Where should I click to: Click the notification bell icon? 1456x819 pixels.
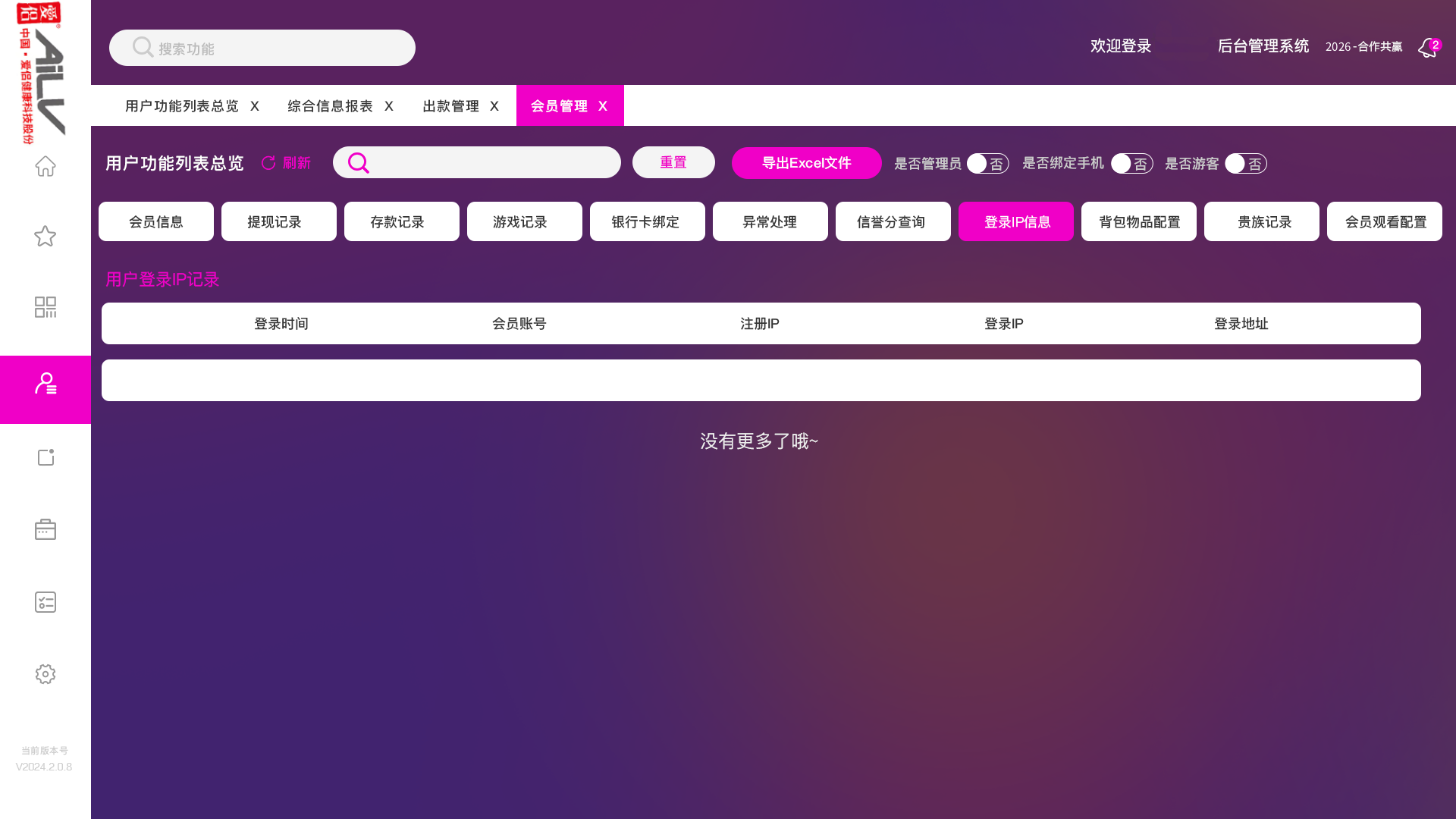(x=1427, y=48)
